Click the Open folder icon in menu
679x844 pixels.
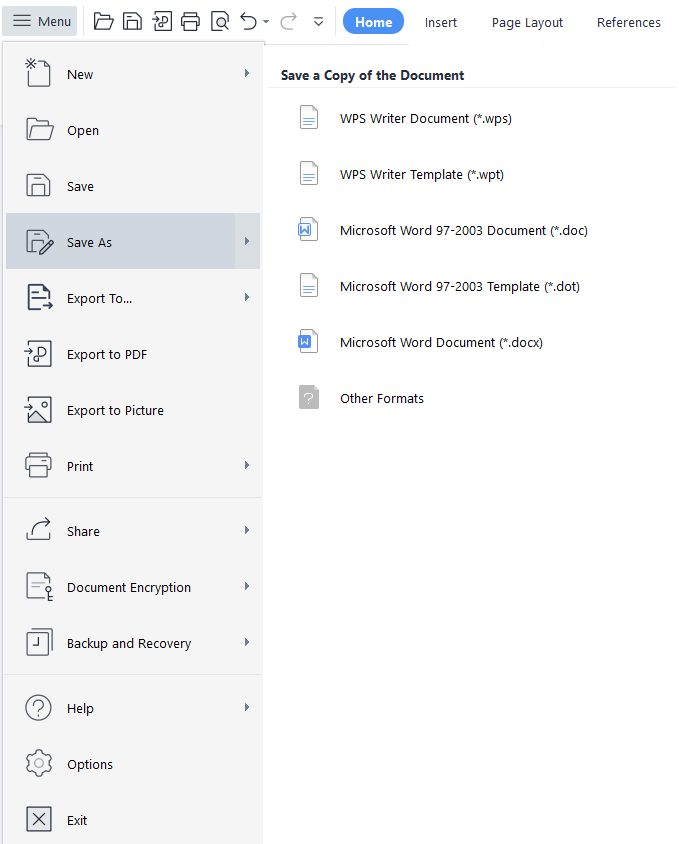pos(39,129)
